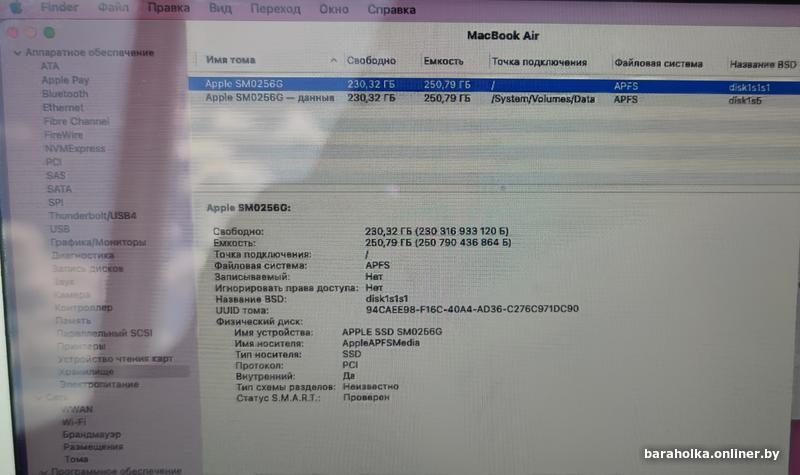This screenshot has height=475, width=800.
Task: Select Ethernet in the sidebar
Action: [x=63, y=108]
